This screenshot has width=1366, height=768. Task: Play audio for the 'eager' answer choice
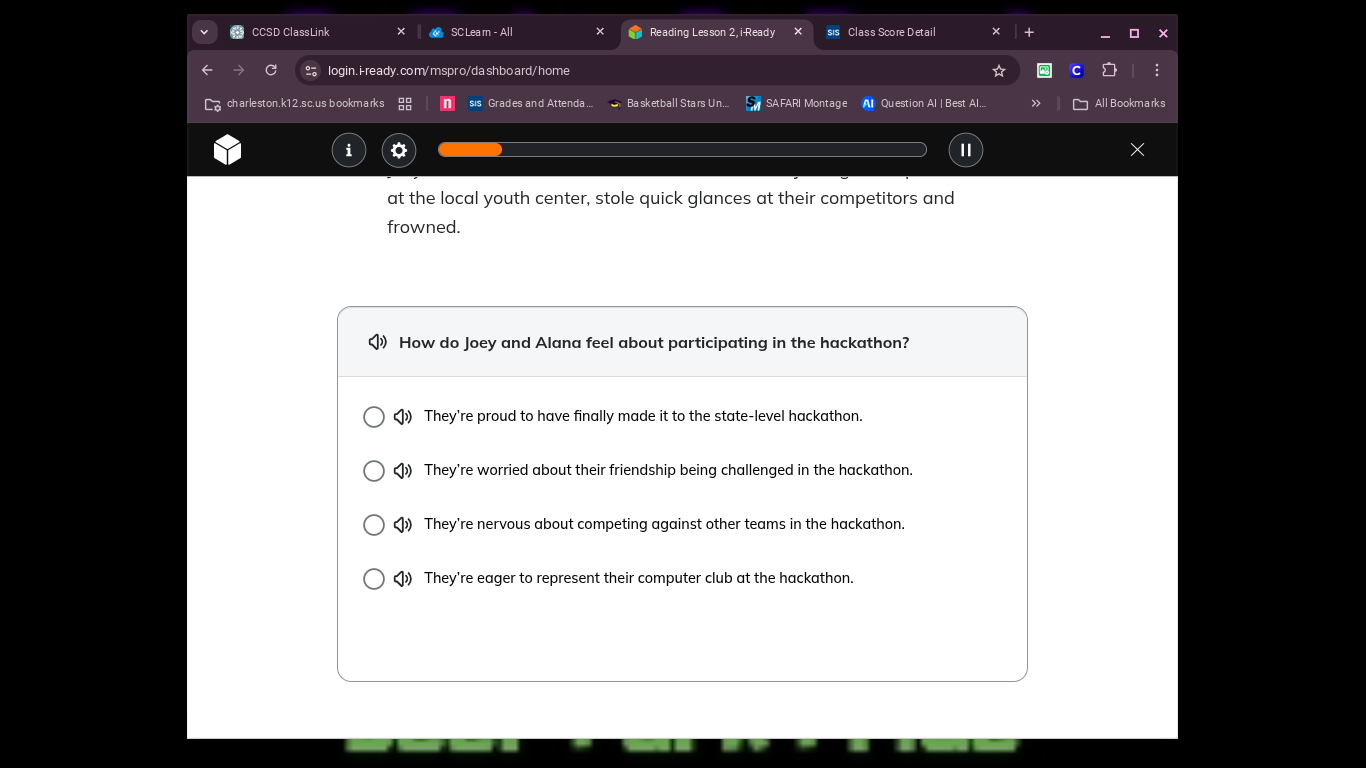[403, 579]
